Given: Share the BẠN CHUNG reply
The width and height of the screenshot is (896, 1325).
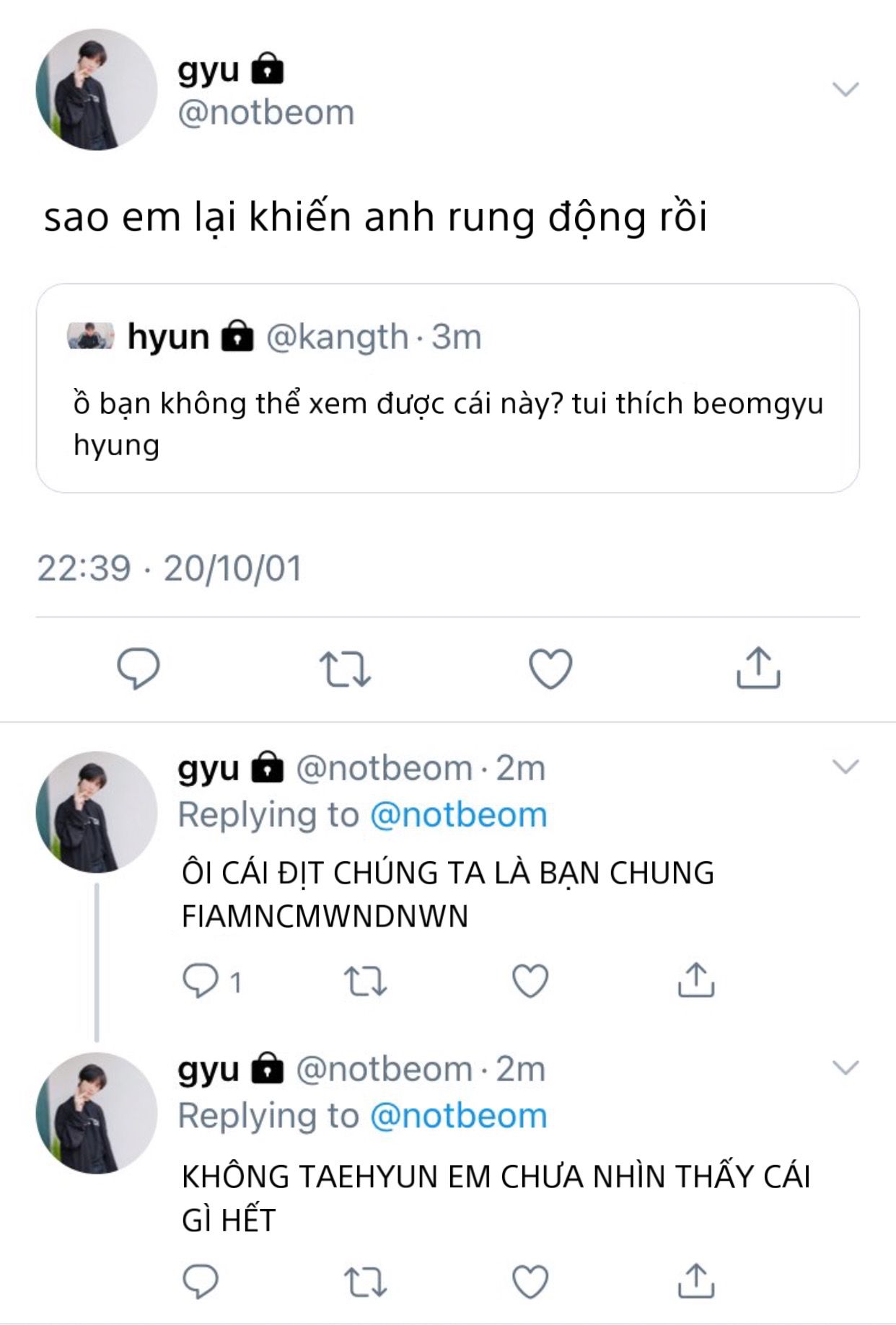Looking at the screenshot, I should (x=695, y=981).
